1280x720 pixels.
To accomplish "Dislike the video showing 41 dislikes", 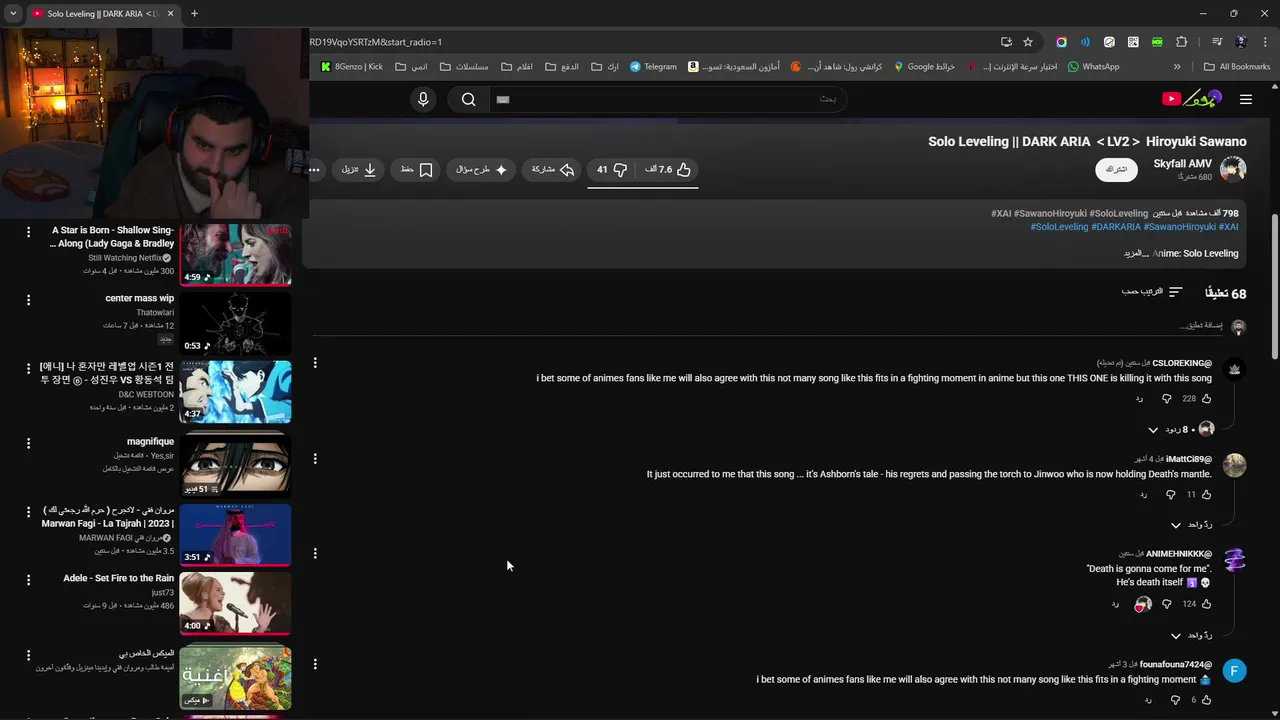I will (612, 170).
